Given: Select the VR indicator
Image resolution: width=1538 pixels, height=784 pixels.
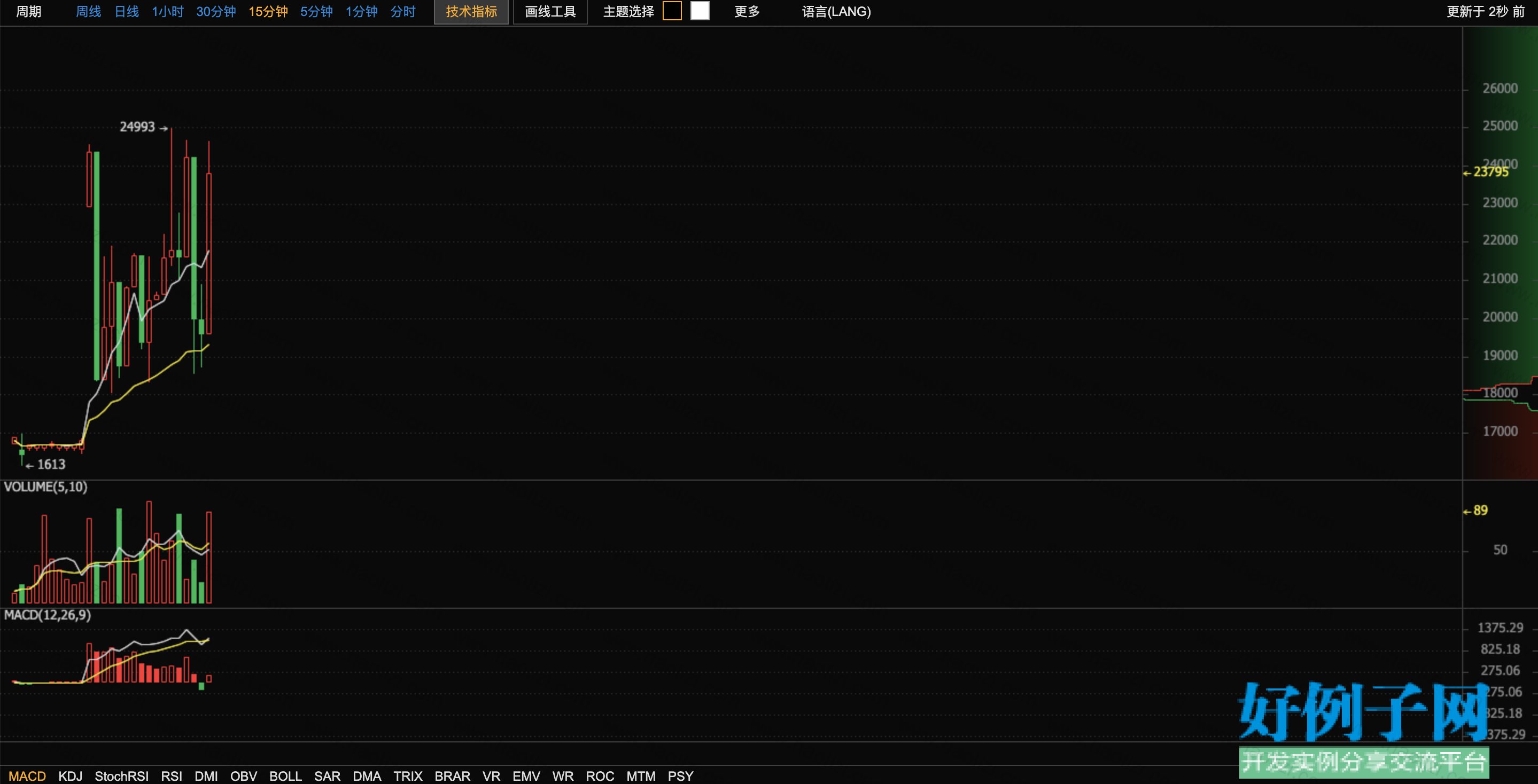Looking at the screenshot, I should point(491,775).
